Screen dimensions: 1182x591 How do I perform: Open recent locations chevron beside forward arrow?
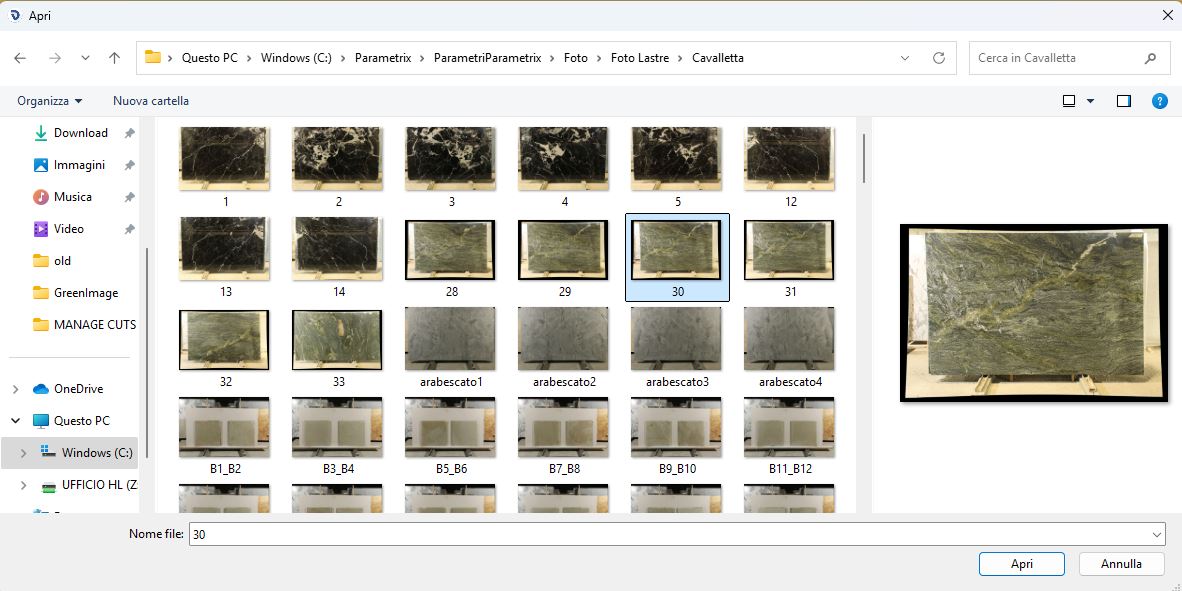(x=85, y=58)
